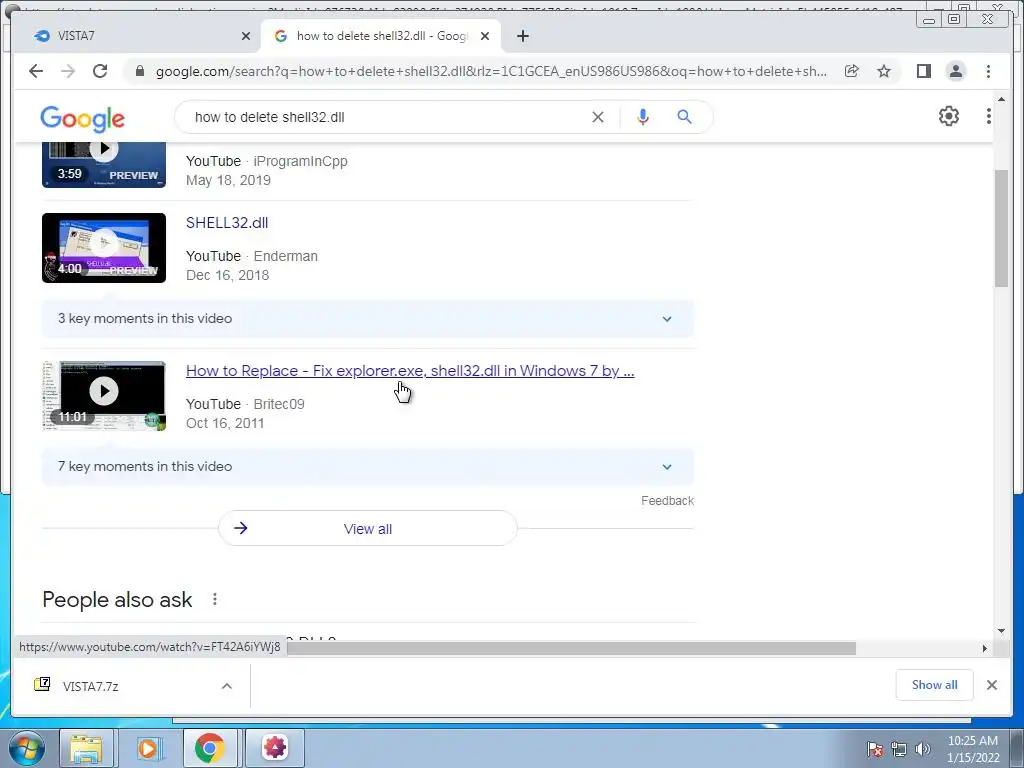Submit search with magnifier icon
The image size is (1024, 768).
(x=684, y=117)
